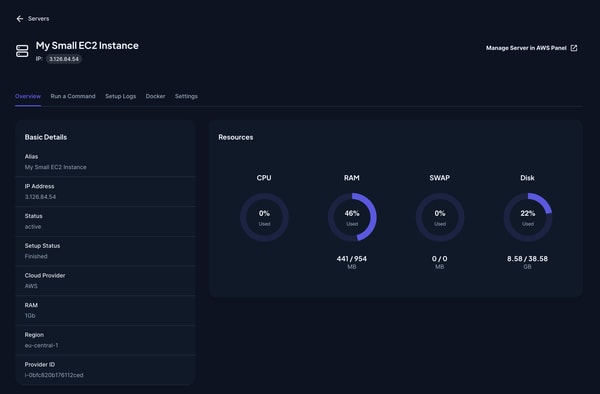
Task: Select the Alias value 'My Small EC2 Instance'
Action: coord(55,167)
